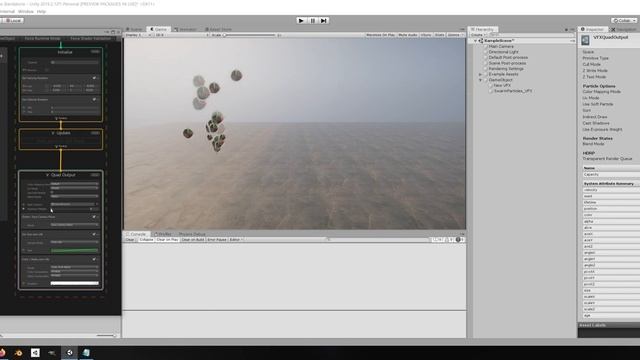Uncheck the first Initialize block checkbox

[94, 78]
